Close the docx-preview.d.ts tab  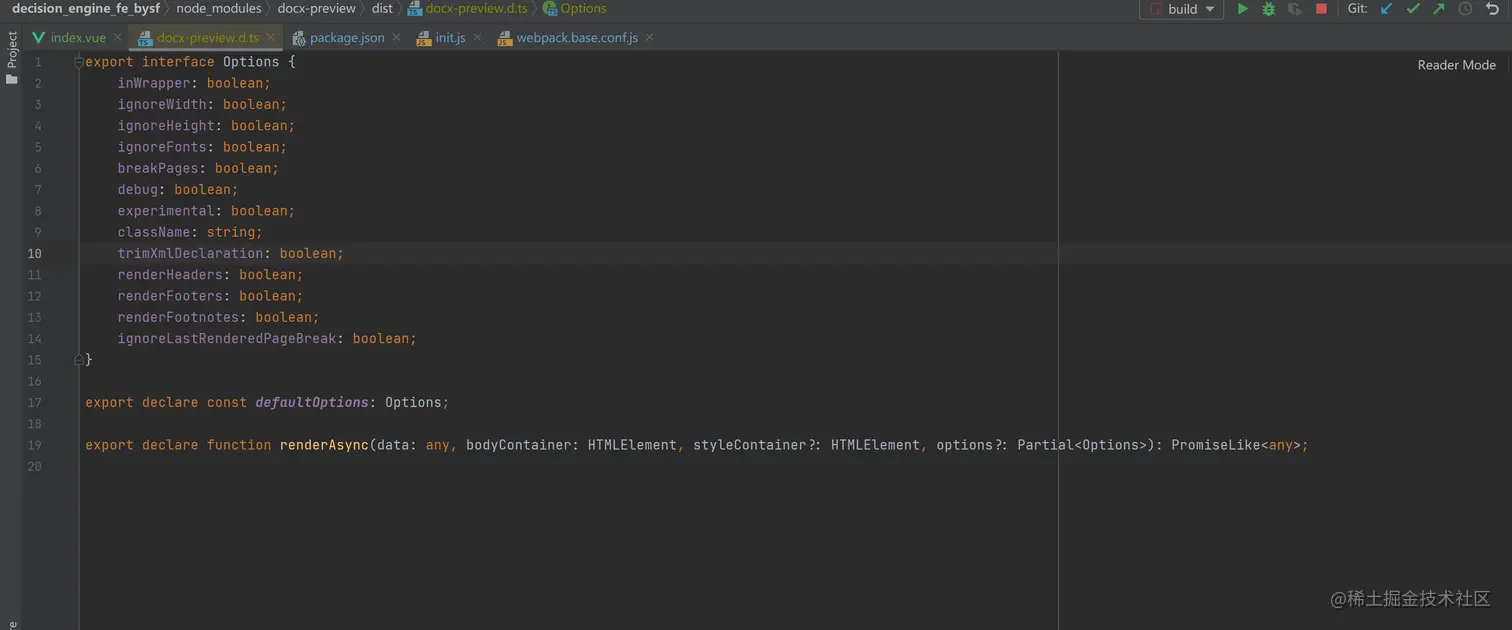(x=270, y=37)
